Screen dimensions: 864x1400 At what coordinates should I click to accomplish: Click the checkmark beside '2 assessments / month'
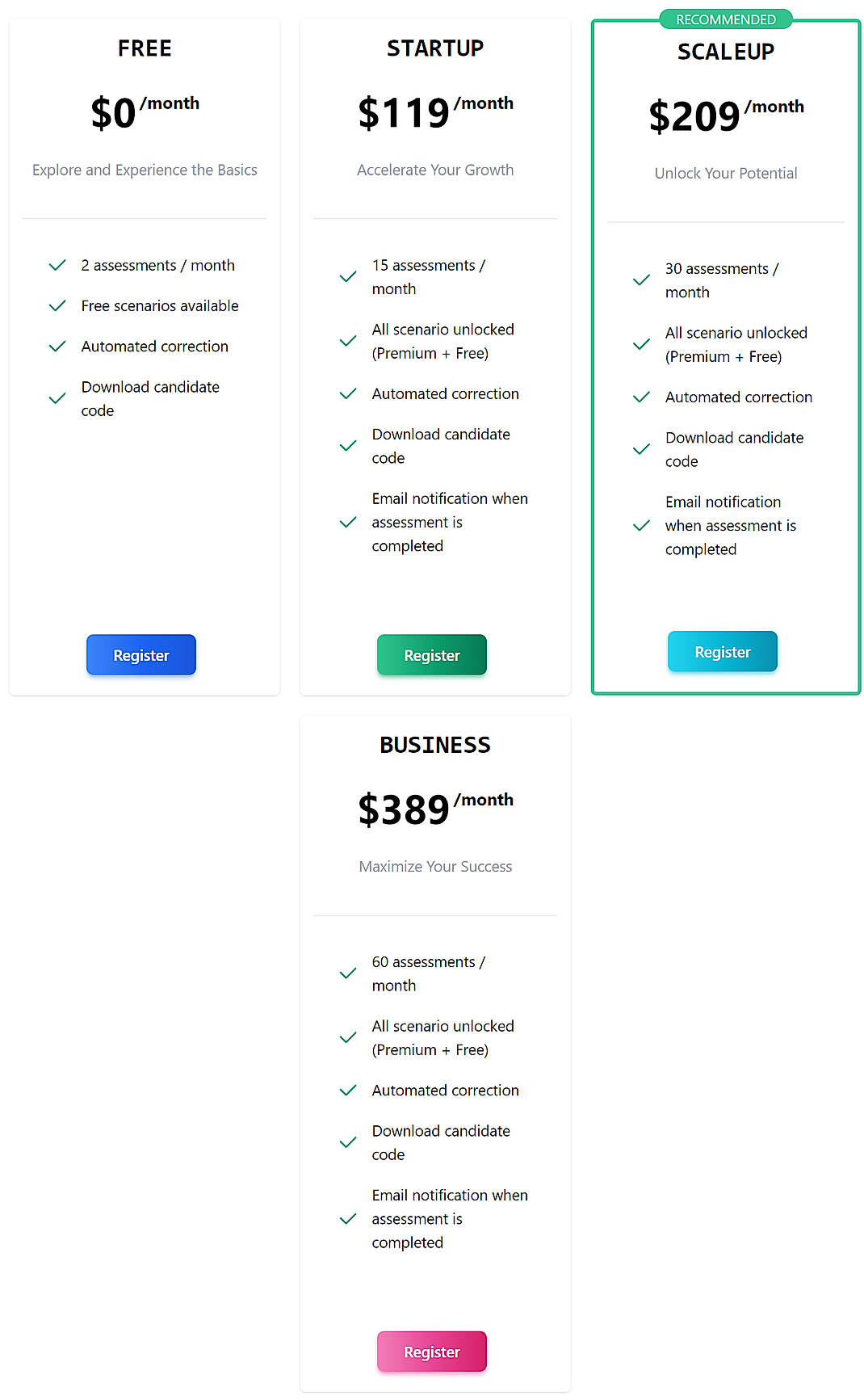coord(57,265)
